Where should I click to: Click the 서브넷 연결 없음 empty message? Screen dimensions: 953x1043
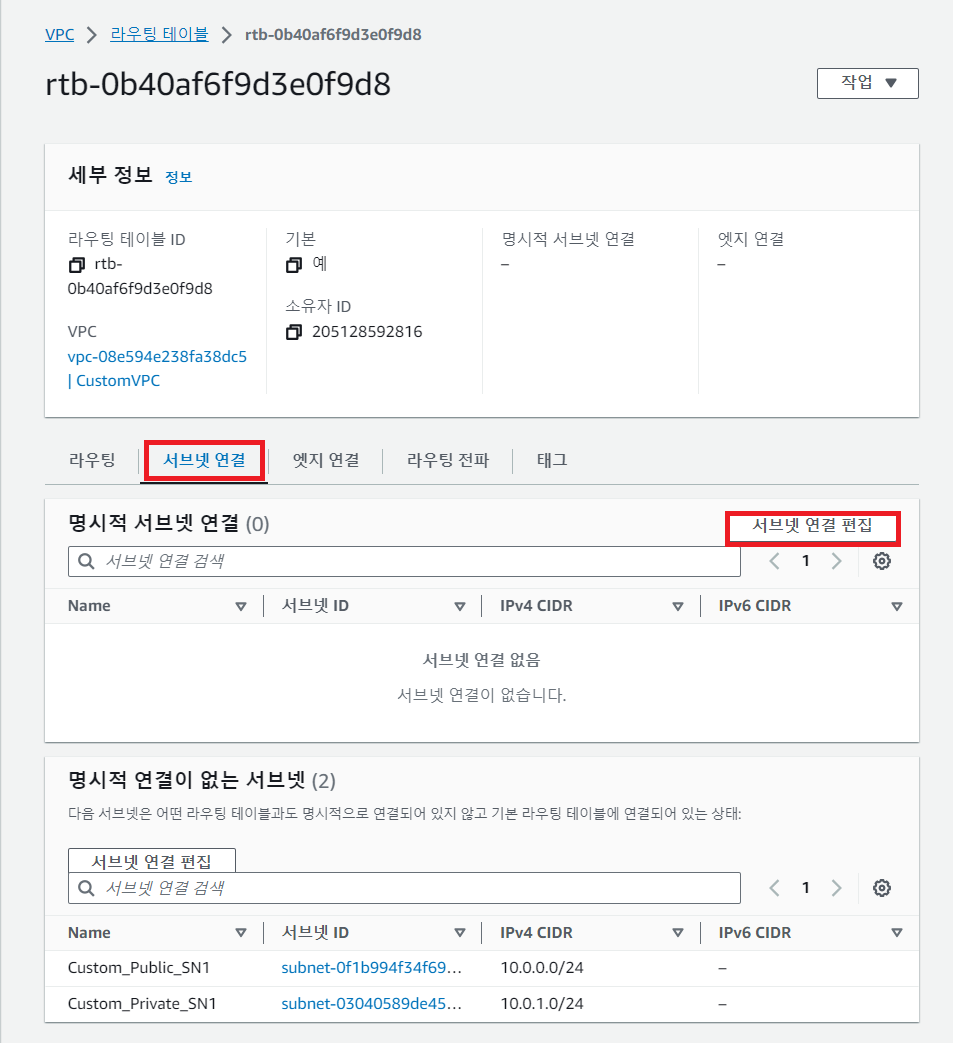pos(481,660)
